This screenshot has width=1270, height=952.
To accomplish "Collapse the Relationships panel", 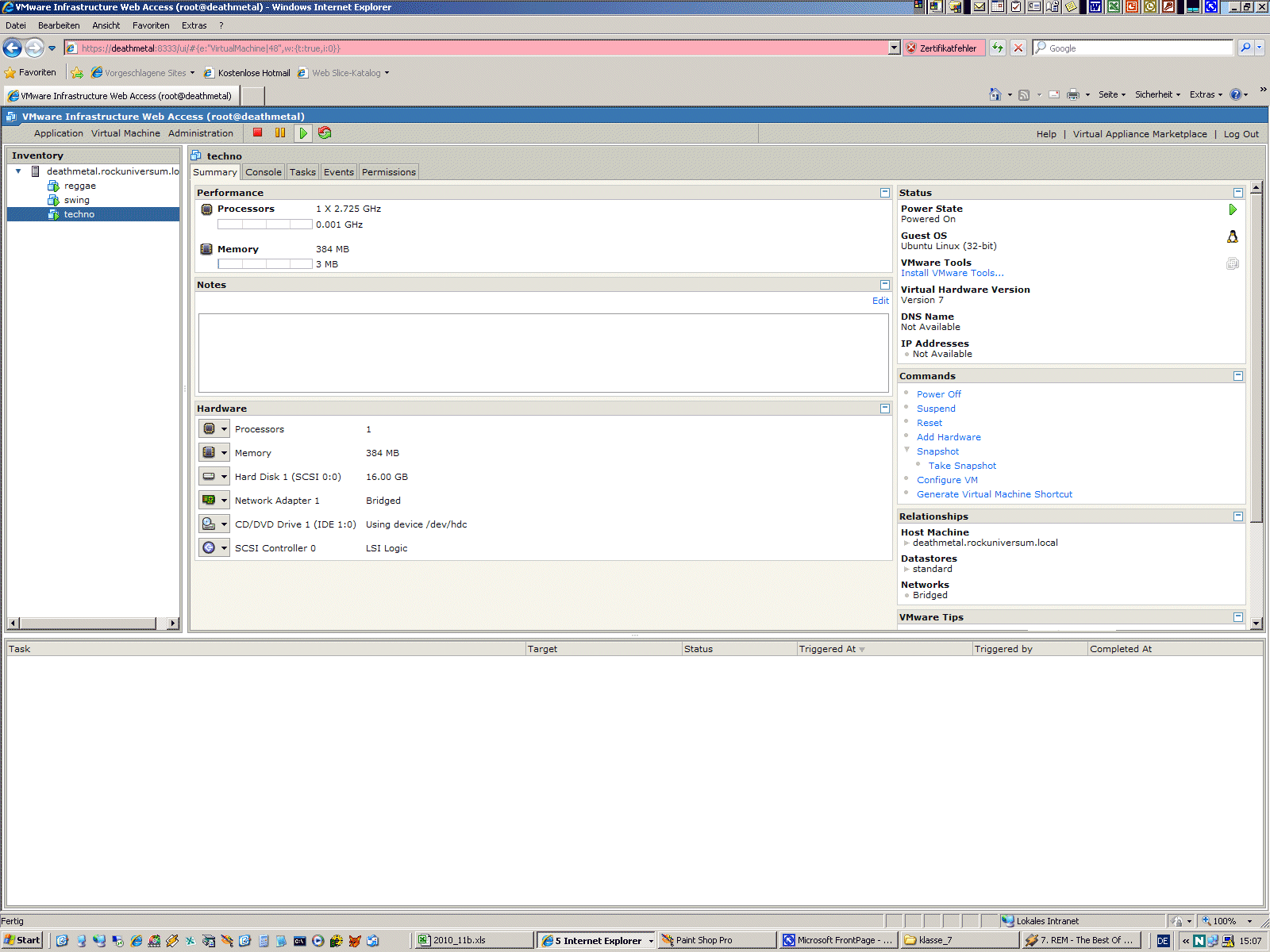I will [1238, 516].
